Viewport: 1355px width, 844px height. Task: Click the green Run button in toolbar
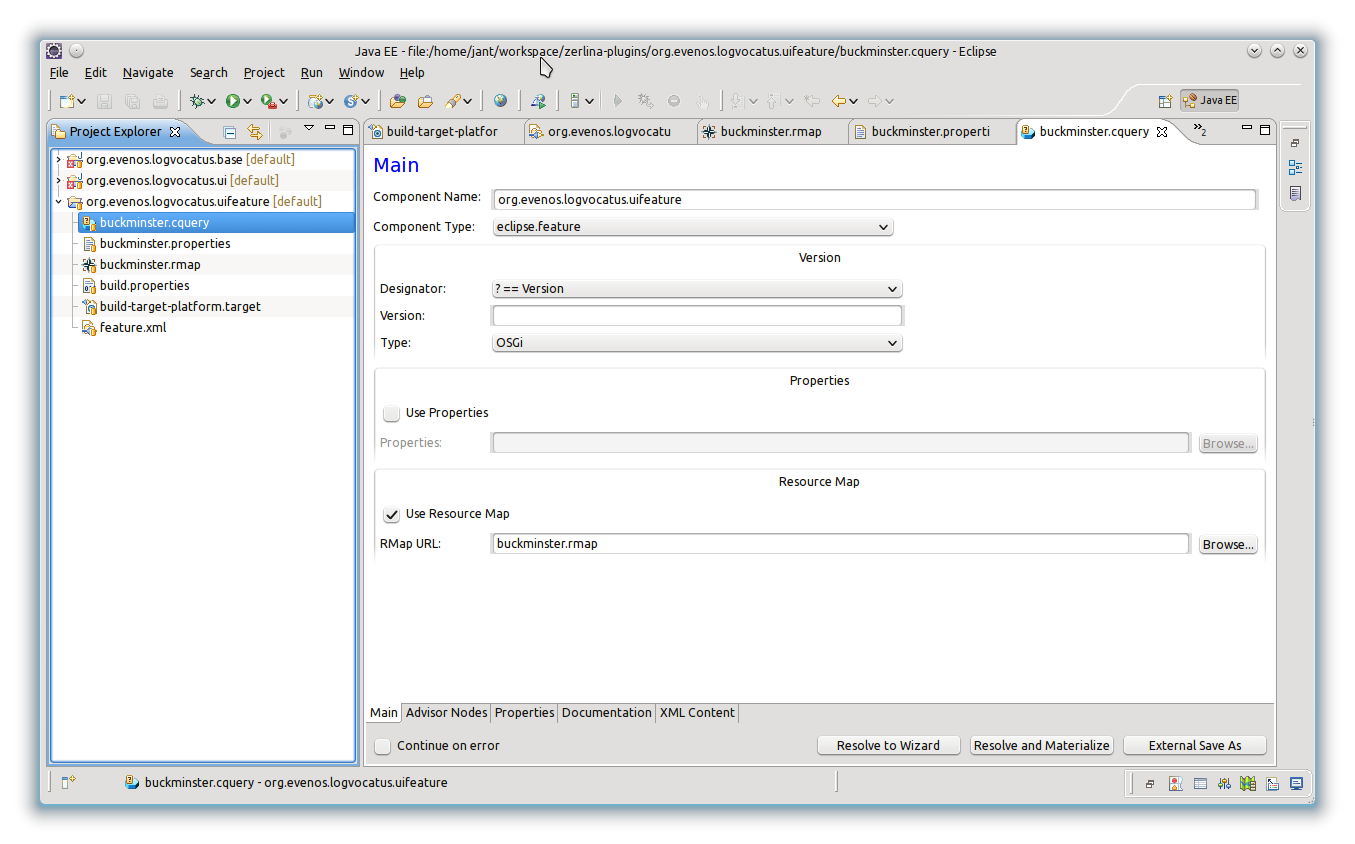pyautogui.click(x=233, y=101)
